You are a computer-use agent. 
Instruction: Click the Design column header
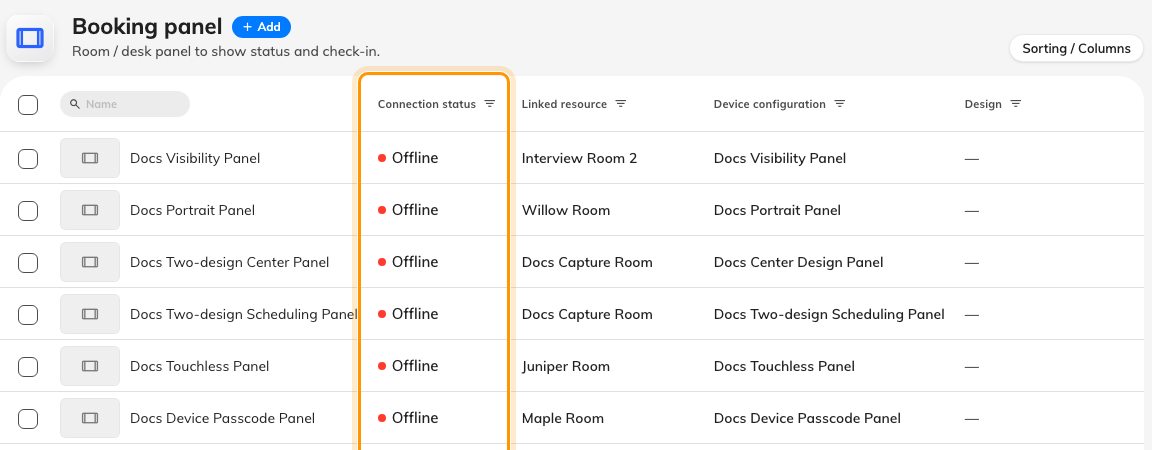click(x=983, y=104)
